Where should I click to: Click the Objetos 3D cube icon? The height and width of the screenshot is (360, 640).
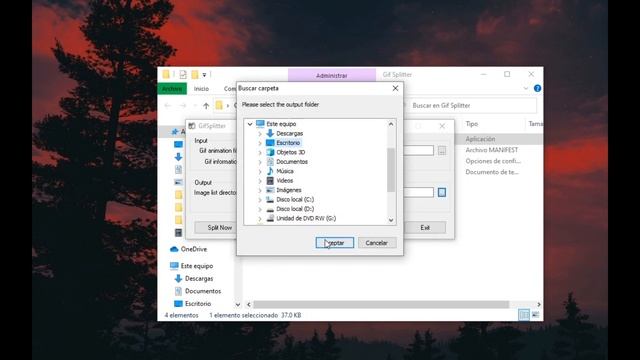(x=270, y=152)
